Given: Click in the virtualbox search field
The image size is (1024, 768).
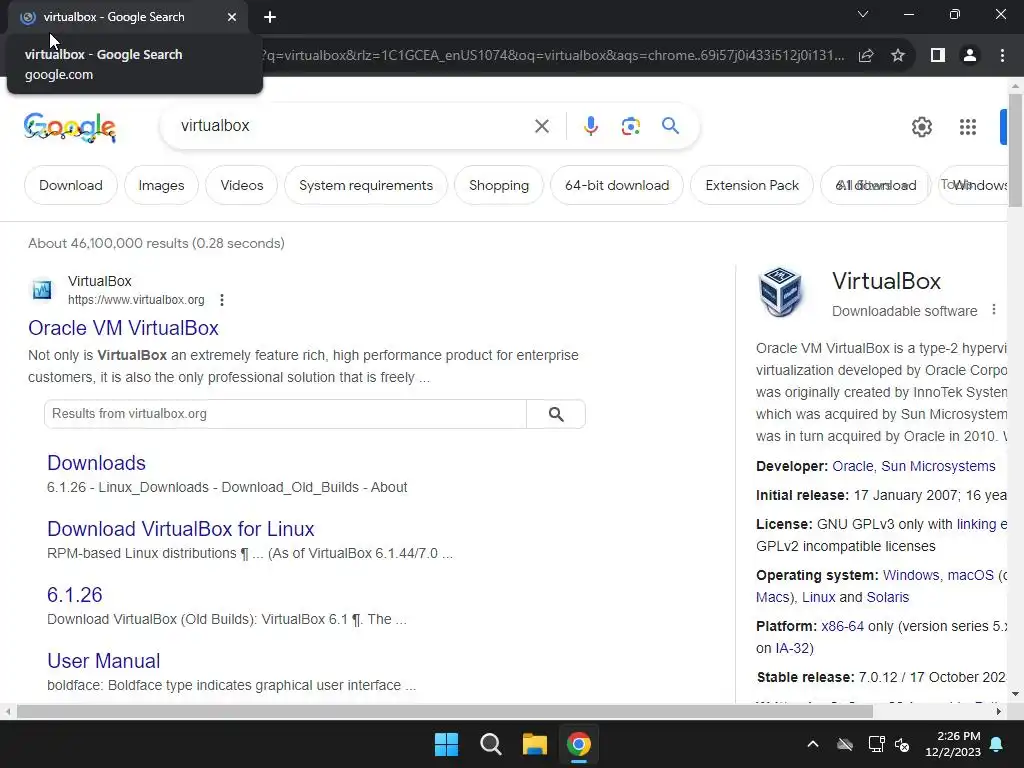Looking at the screenshot, I should point(353,125).
